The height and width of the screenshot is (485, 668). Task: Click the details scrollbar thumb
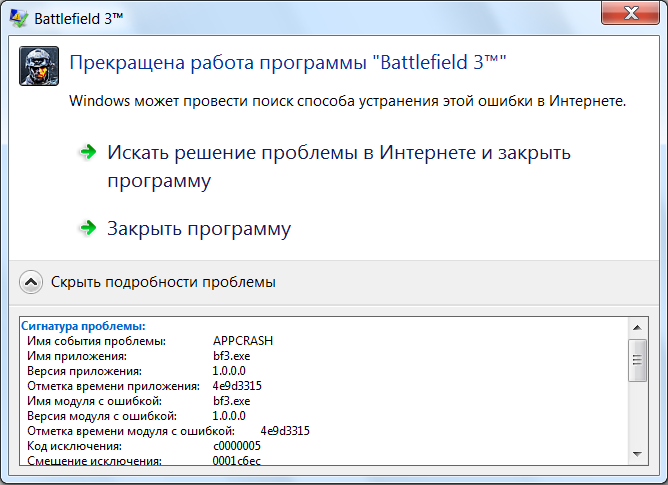637,360
